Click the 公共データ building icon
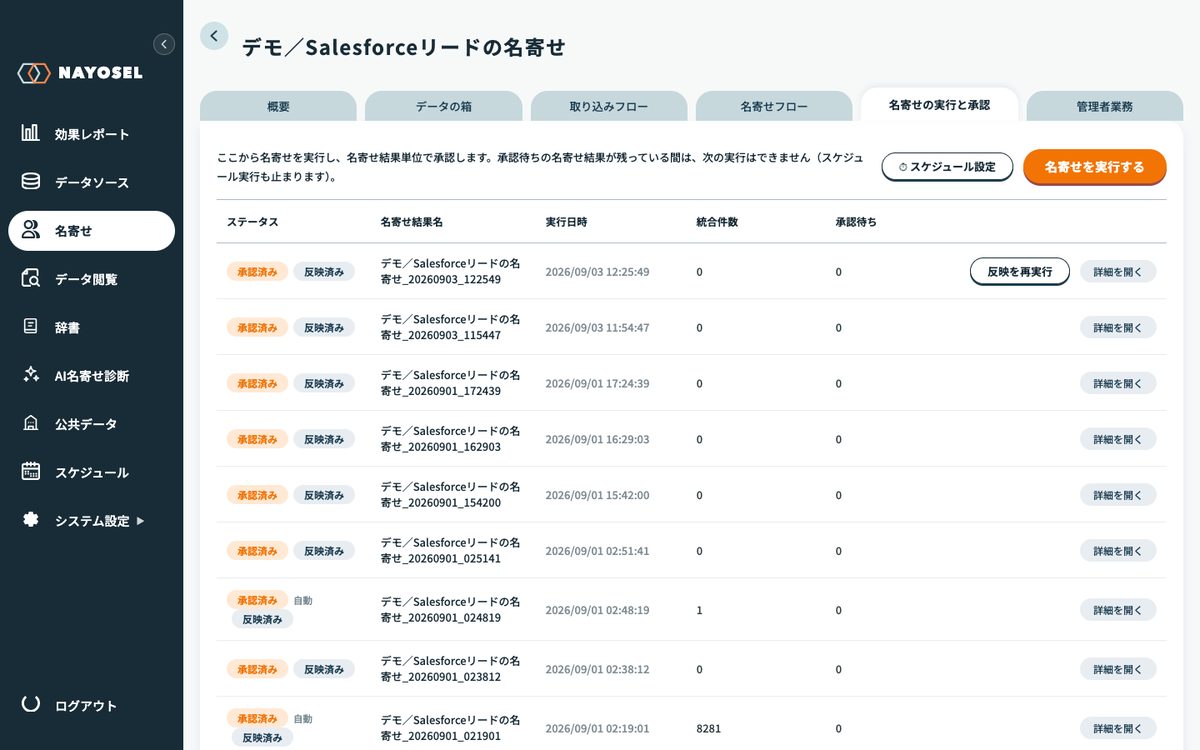 pyautogui.click(x=31, y=424)
